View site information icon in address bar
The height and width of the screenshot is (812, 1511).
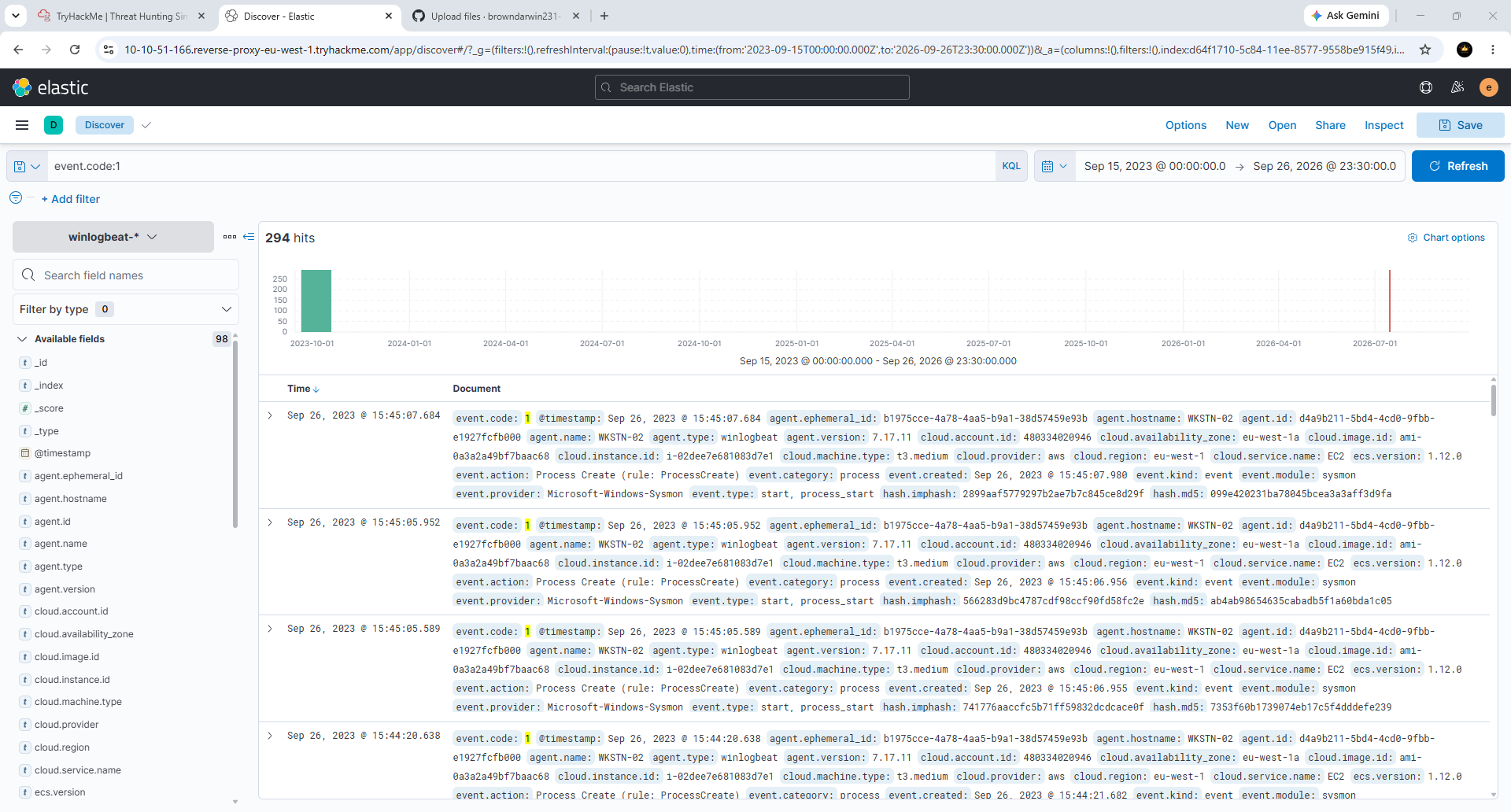109,50
